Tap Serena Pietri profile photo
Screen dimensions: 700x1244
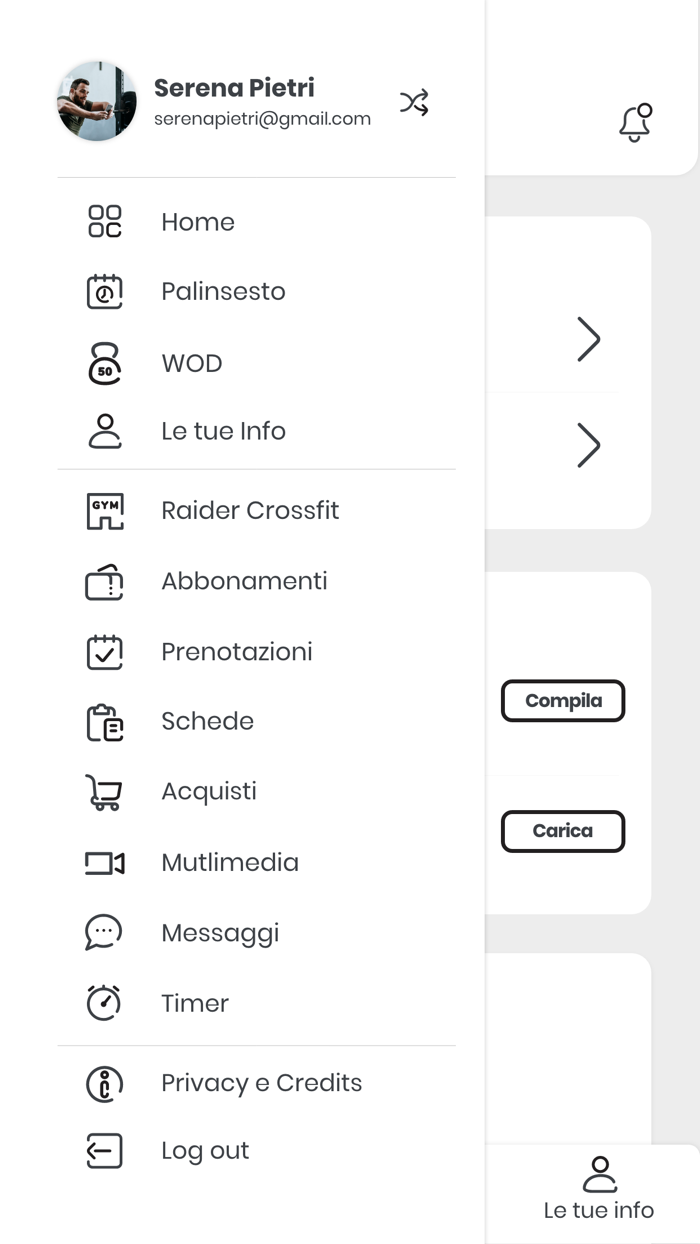(x=97, y=101)
